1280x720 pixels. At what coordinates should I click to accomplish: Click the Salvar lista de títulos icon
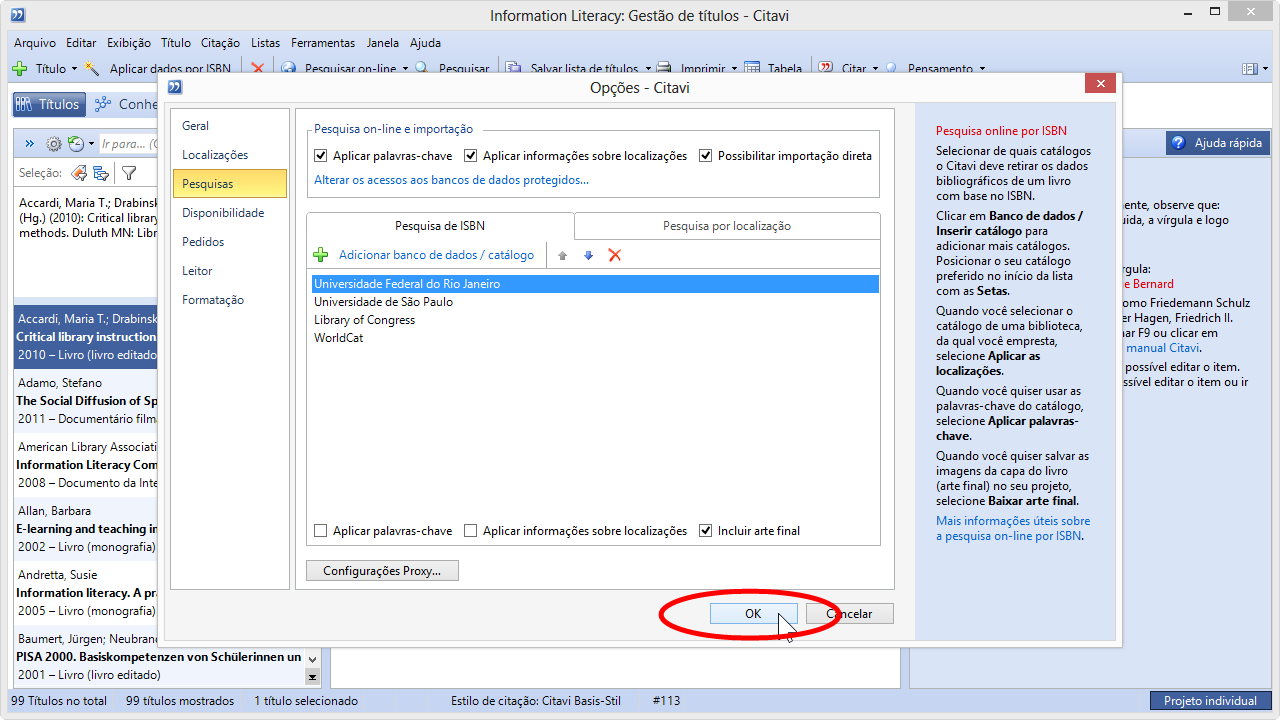point(513,69)
